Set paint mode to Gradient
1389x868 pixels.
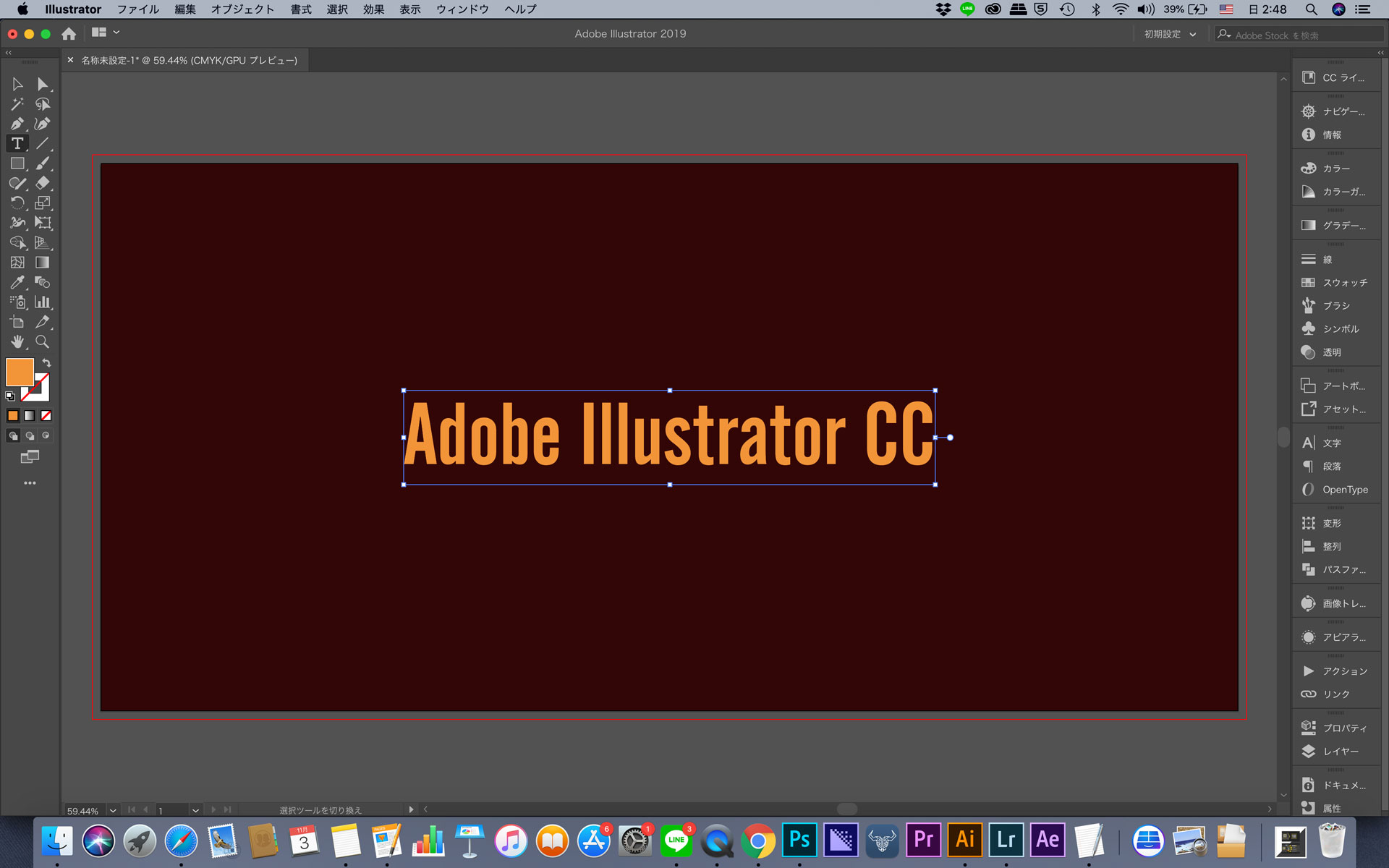coord(30,416)
